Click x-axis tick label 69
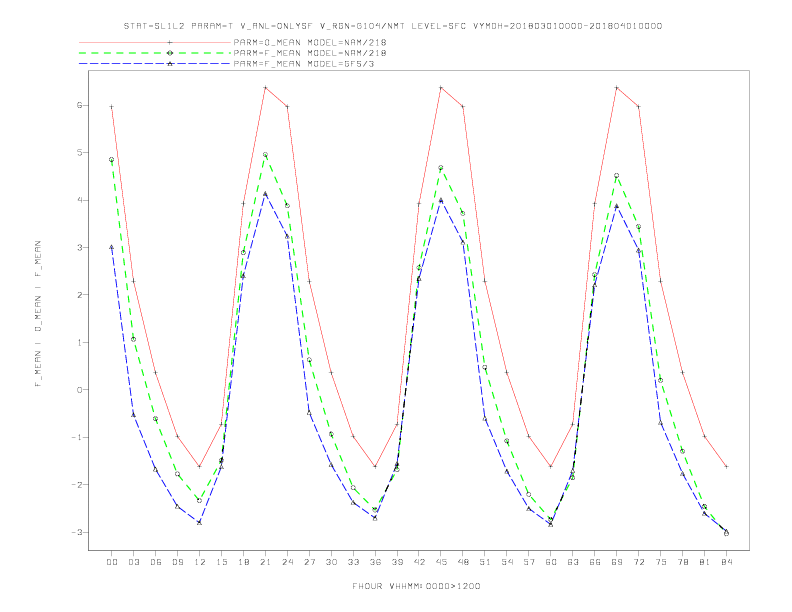 tap(617, 562)
